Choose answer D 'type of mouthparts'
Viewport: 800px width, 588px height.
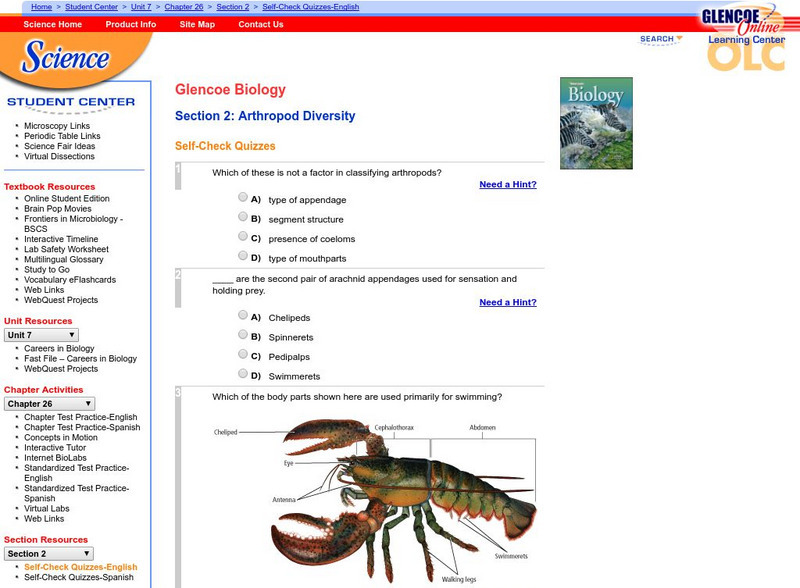242,255
